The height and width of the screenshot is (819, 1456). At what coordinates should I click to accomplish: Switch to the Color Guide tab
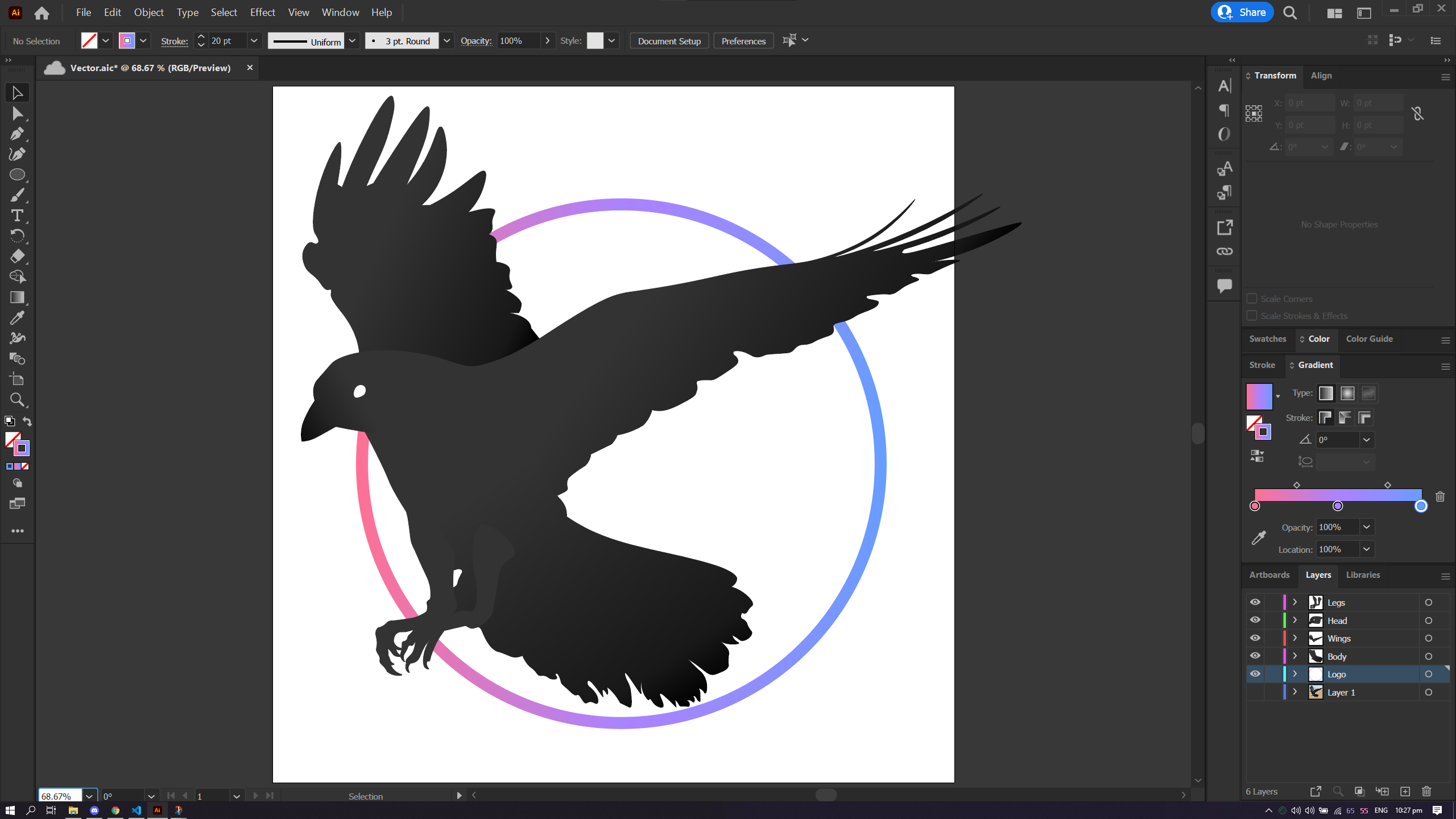coord(1369,339)
